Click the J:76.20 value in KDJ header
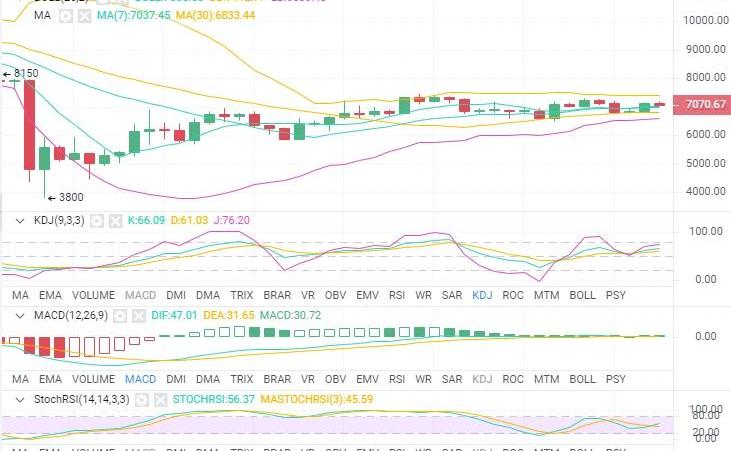Screen dimensions: 731x451 (x=231, y=220)
